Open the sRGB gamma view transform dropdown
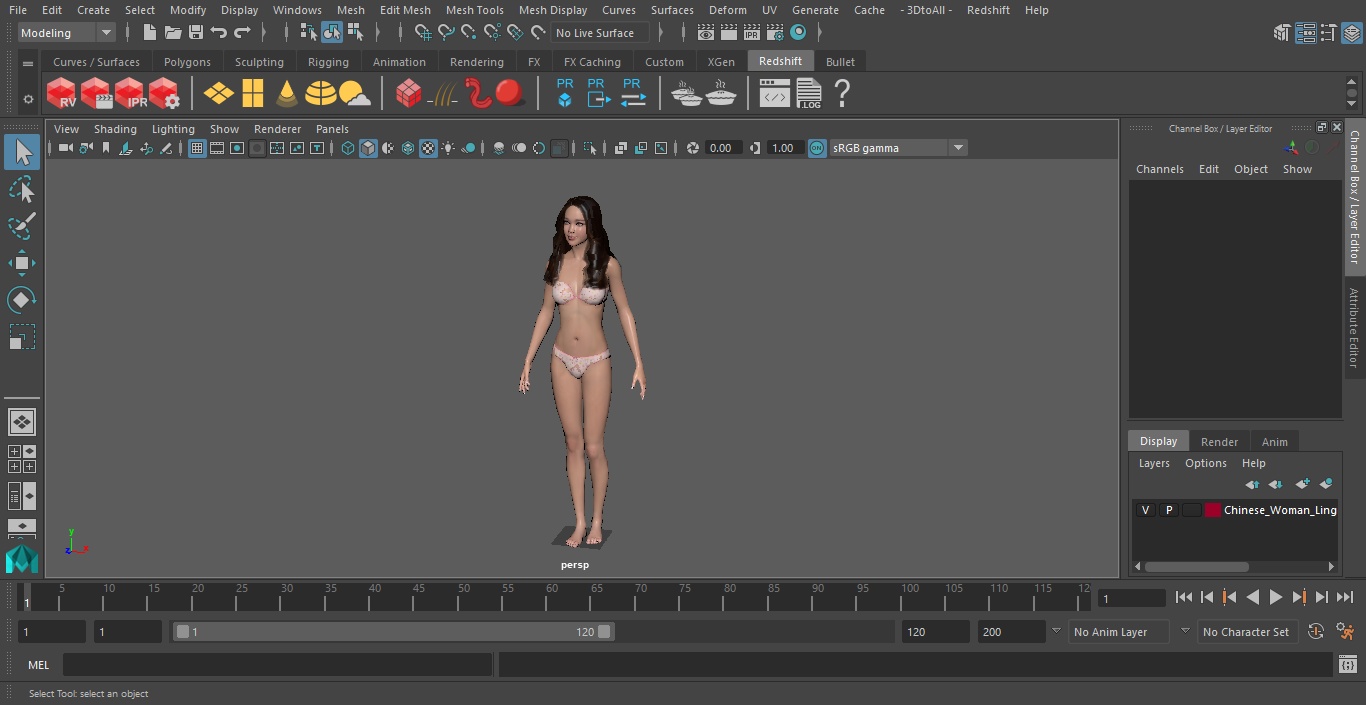 [x=898, y=148]
